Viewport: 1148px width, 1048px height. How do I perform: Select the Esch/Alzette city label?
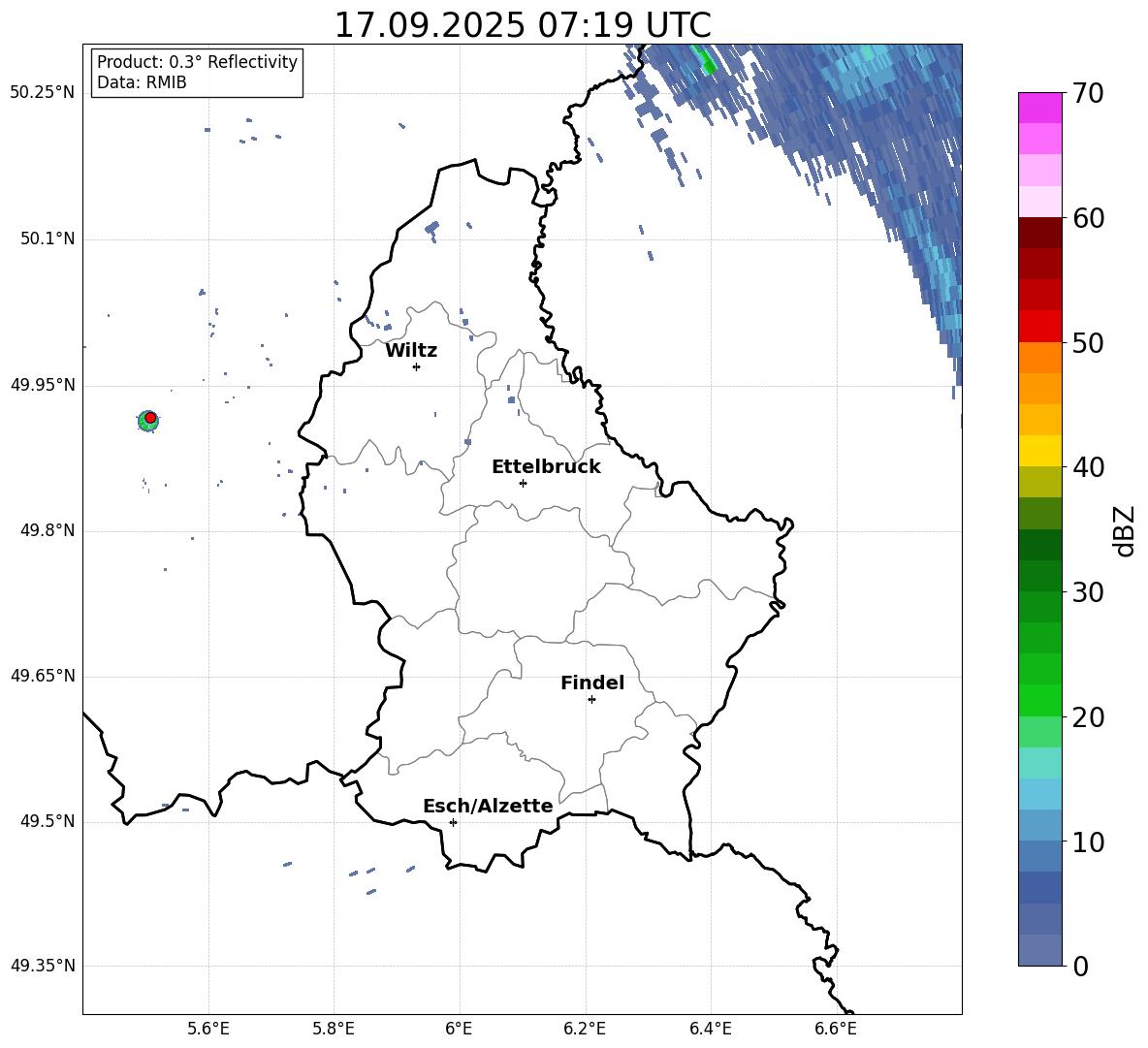488,807
